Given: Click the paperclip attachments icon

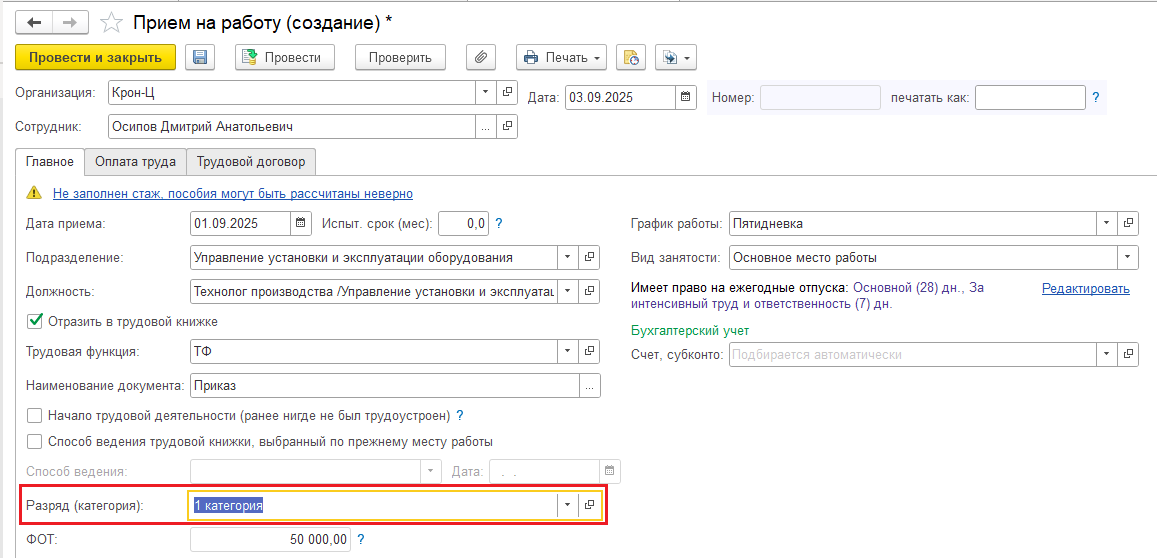Looking at the screenshot, I should 481,58.
